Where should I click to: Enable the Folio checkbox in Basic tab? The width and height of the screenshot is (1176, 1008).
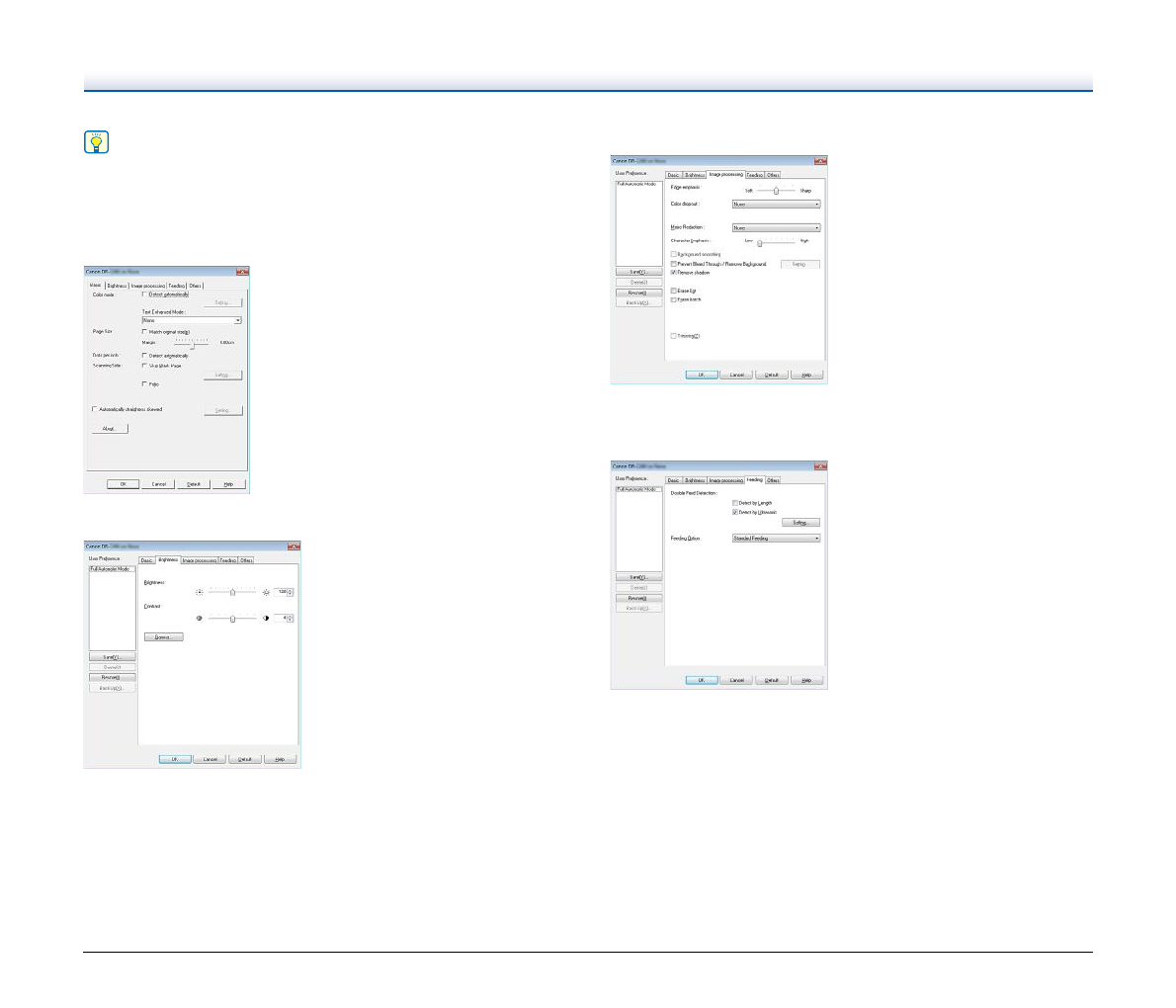144,383
